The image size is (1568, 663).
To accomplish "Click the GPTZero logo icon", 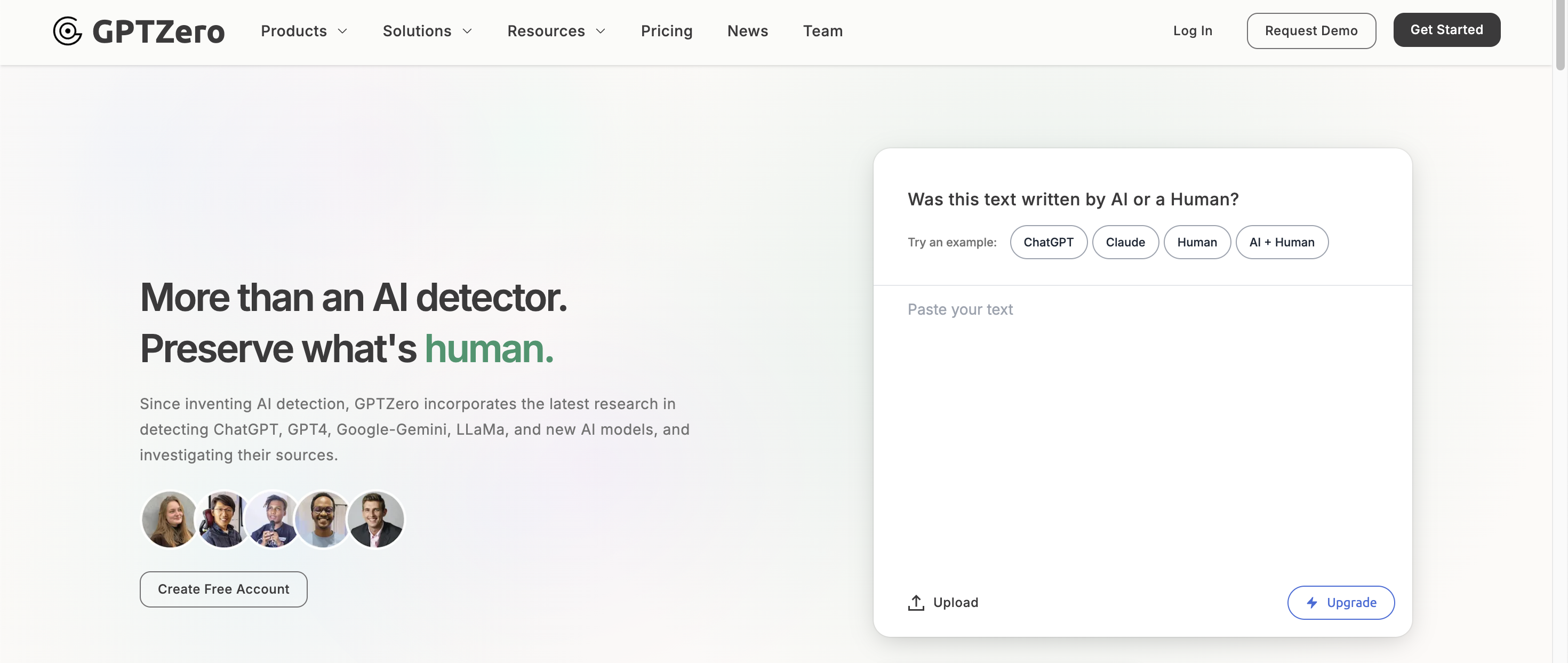I will (67, 31).
